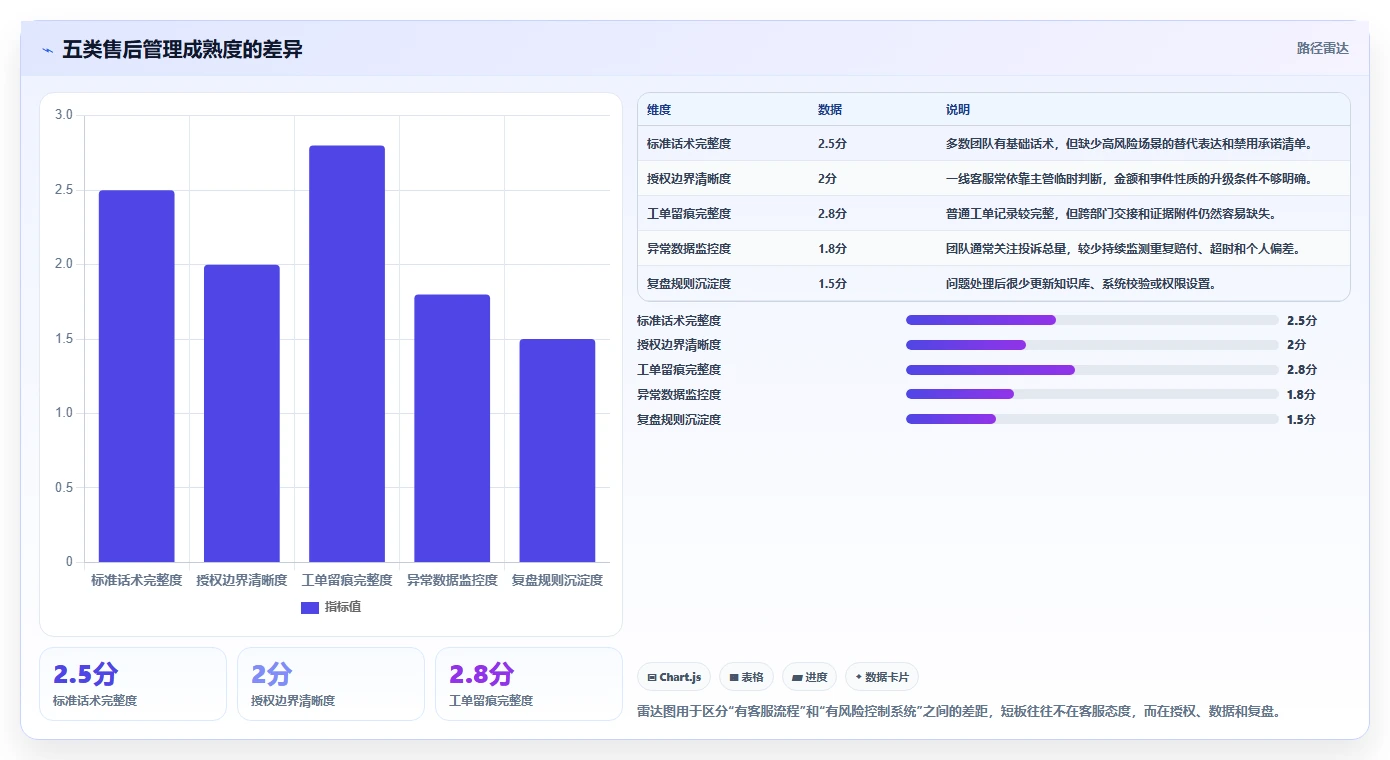The height and width of the screenshot is (760, 1390).
Task: Click the 工单留痕完整度 bar in the chart
Action: 346,354
